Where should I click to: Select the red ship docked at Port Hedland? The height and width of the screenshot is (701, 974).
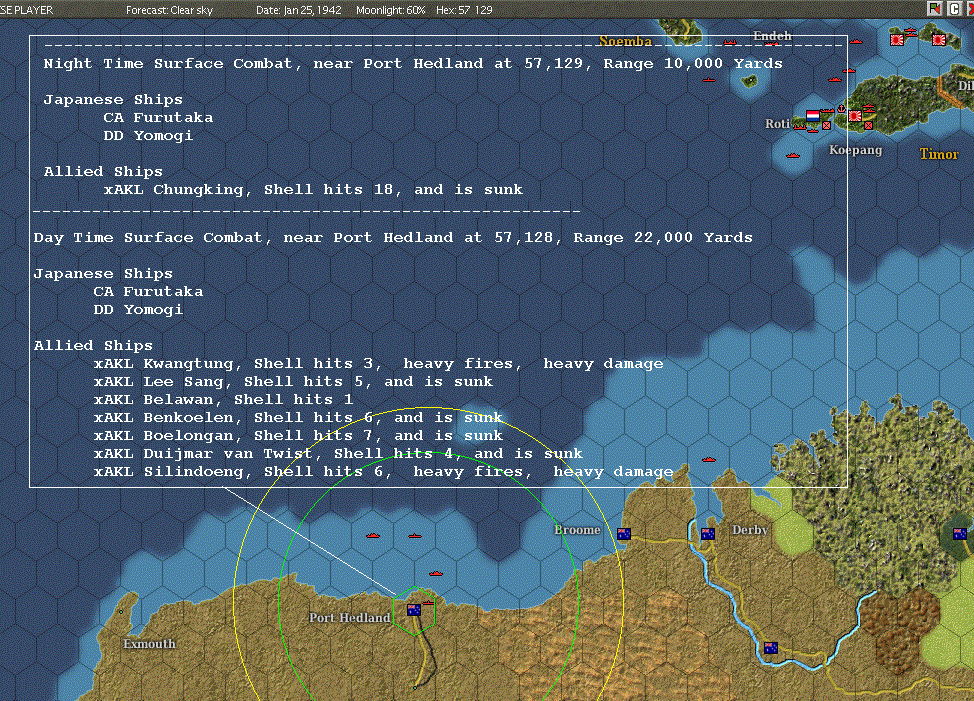pyautogui.click(x=428, y=602)
